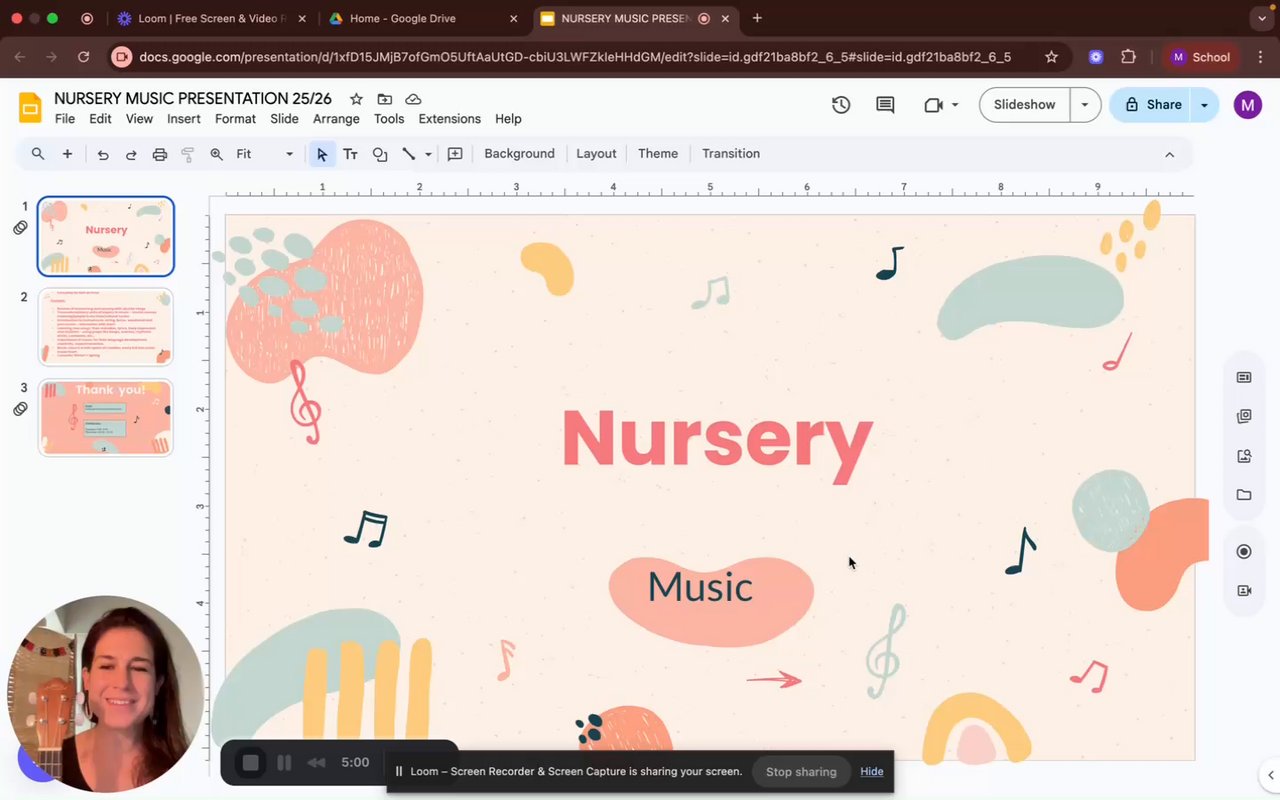The width and height of the screenshot is (1280, 800).
Task: Click the Add comment toolbar icon
Action: [455, 154]
